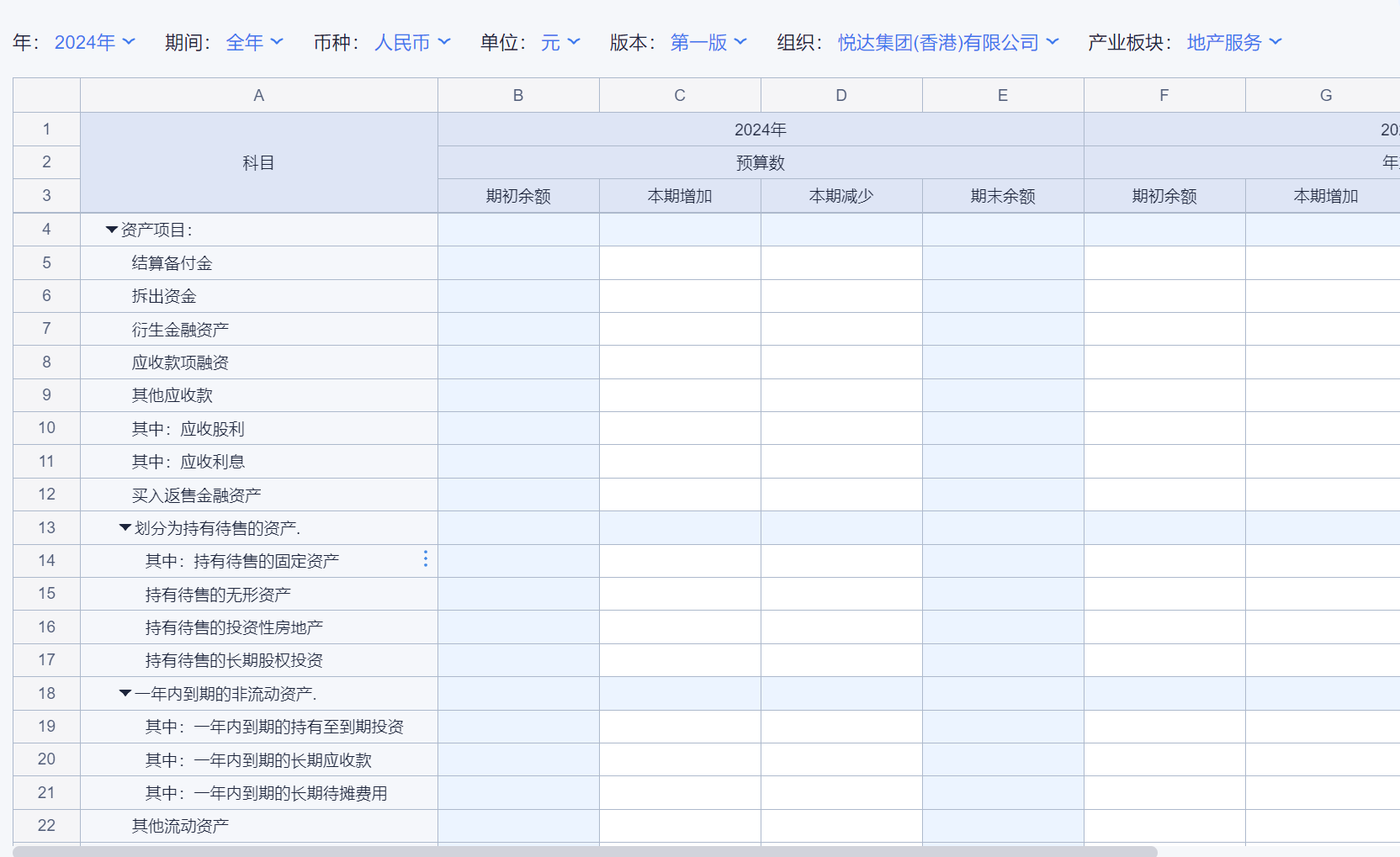
Task: Open organization 悦达集团(香港)有限公司 selector
Action: (x=947, y=42)
